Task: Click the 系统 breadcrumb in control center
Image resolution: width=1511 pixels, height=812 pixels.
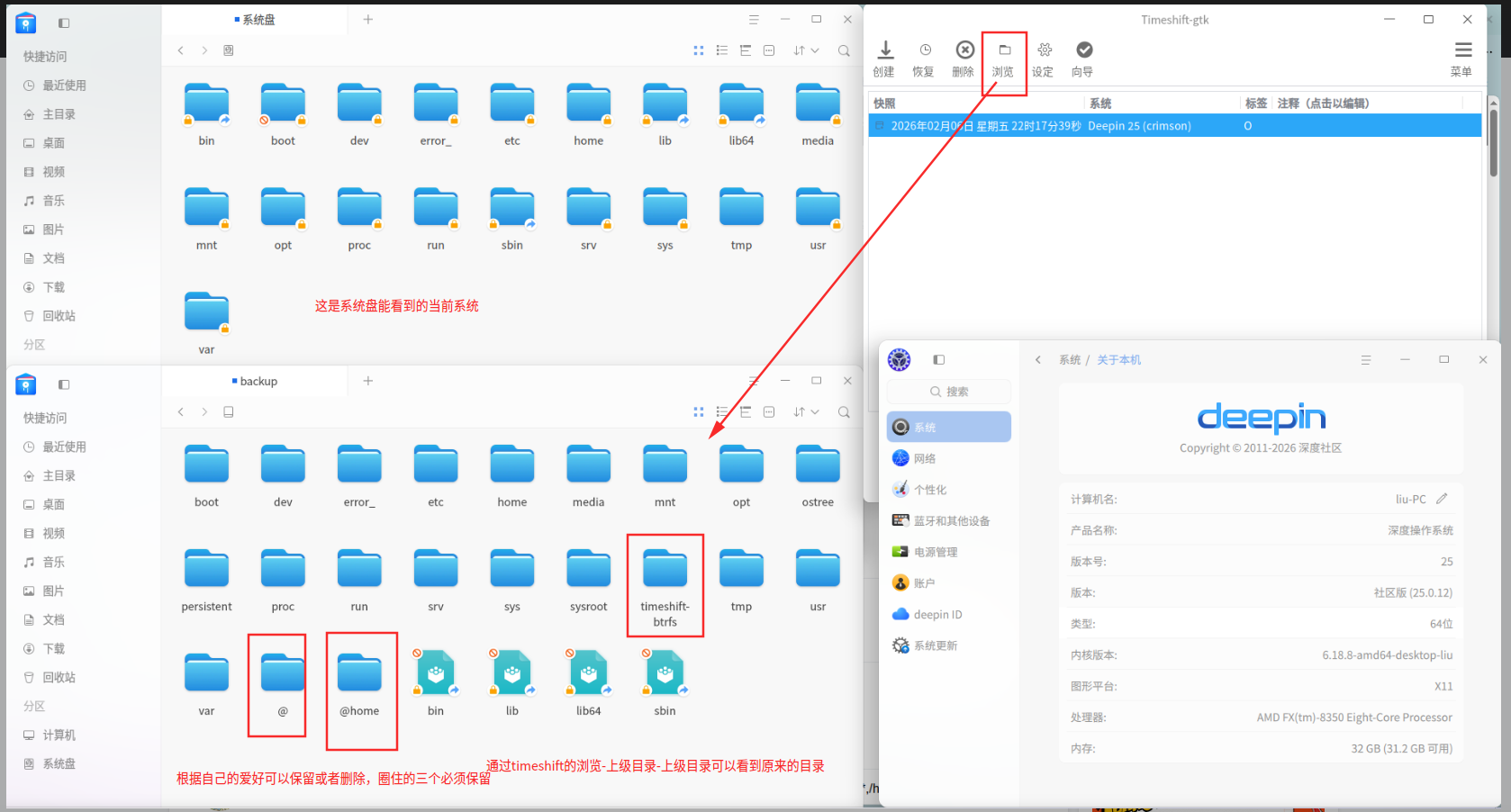Action: click(1070, 360)
